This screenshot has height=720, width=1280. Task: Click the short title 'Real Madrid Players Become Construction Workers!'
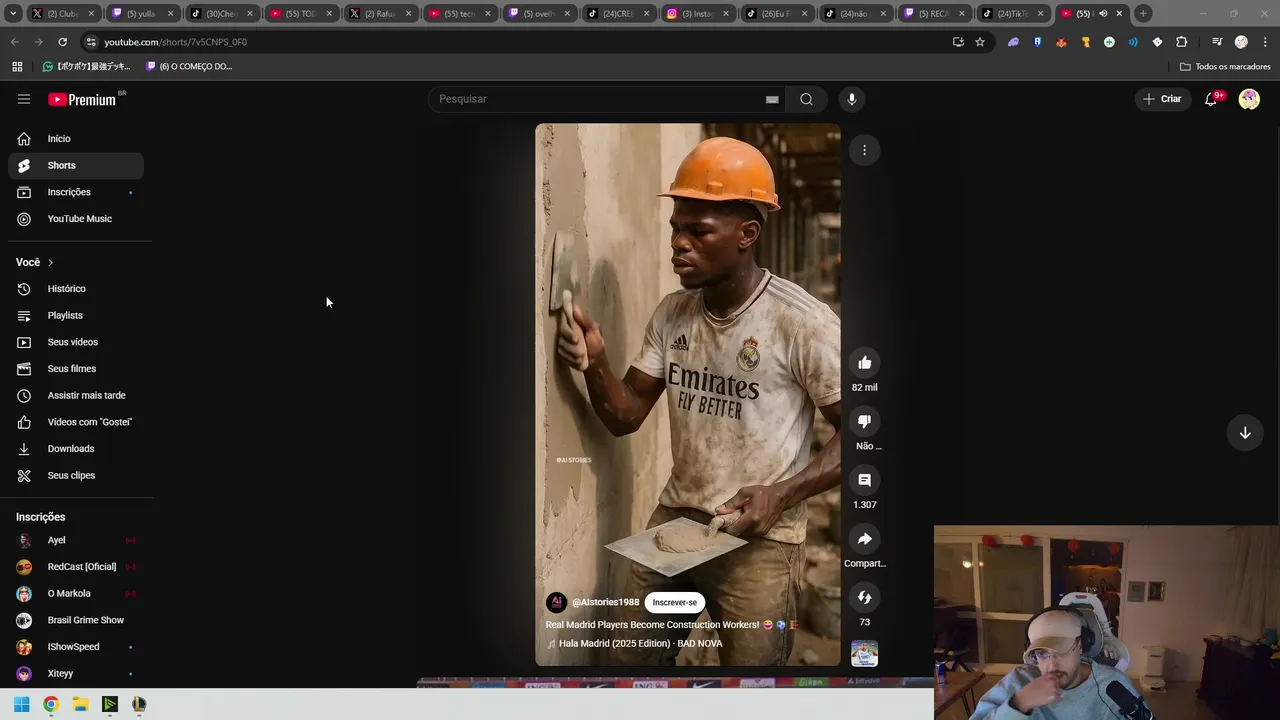[652, 625]
